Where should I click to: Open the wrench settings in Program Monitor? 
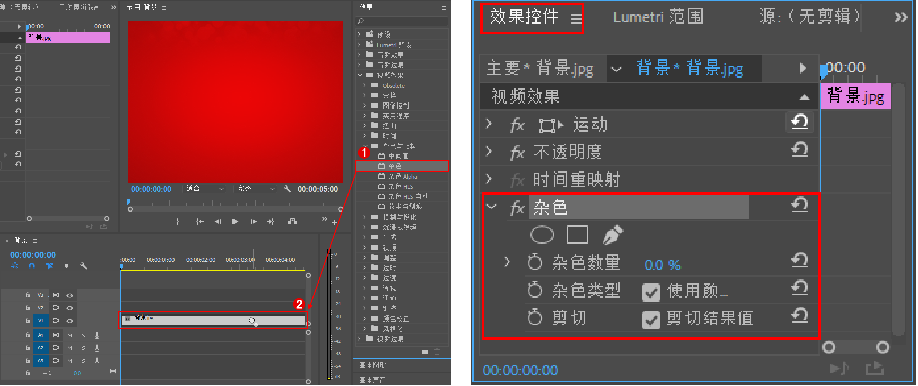click(x=287, y=189)
